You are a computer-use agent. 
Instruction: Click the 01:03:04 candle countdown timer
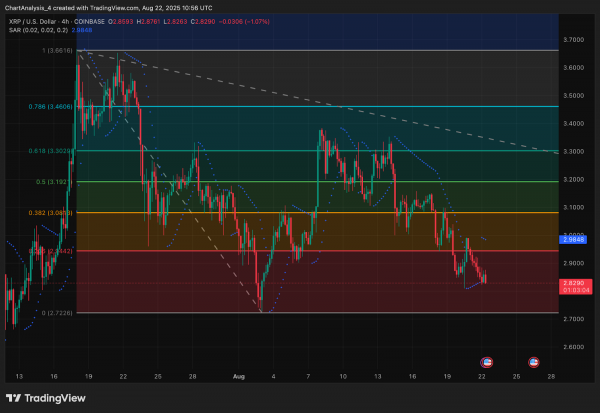pyautogui.click(x=576, y=291)
